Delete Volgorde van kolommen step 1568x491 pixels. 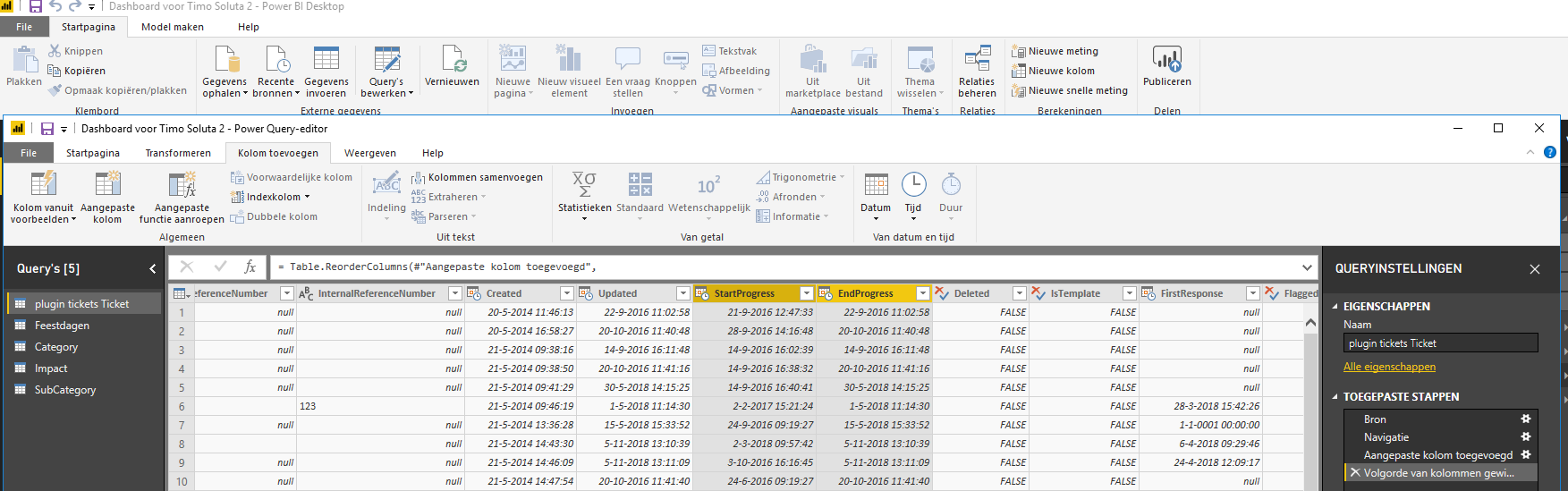click(1355, 473)
